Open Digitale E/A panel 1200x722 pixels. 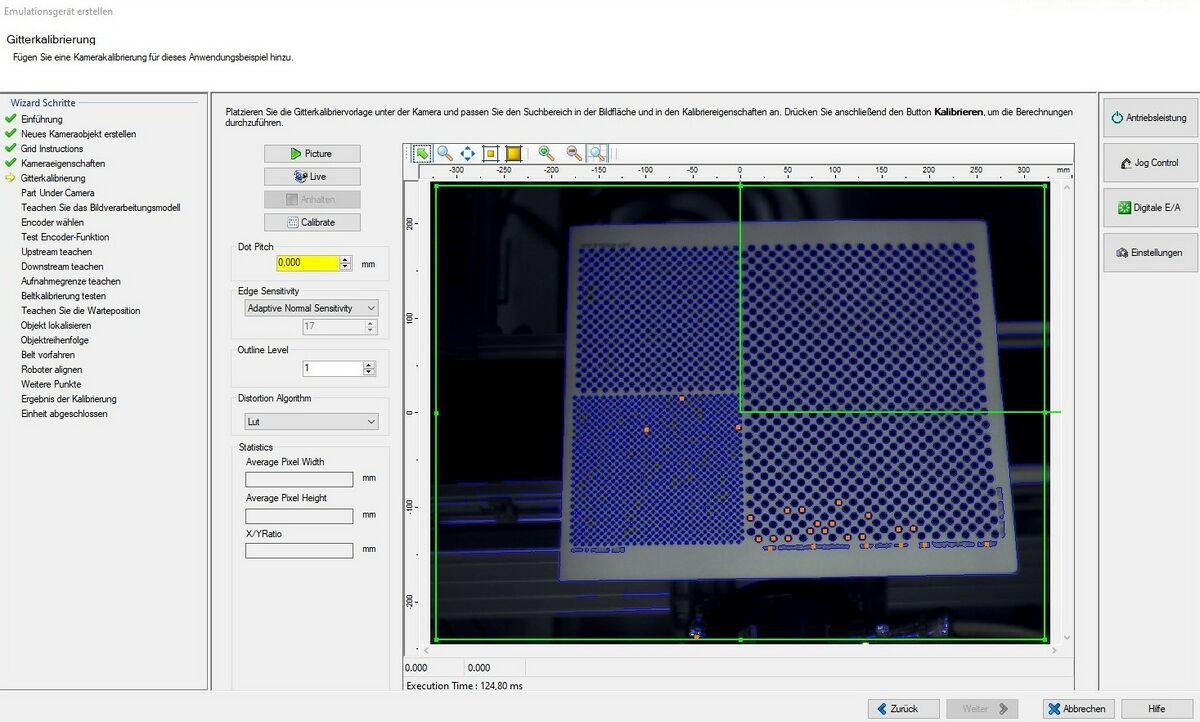tap(1148, 208)
